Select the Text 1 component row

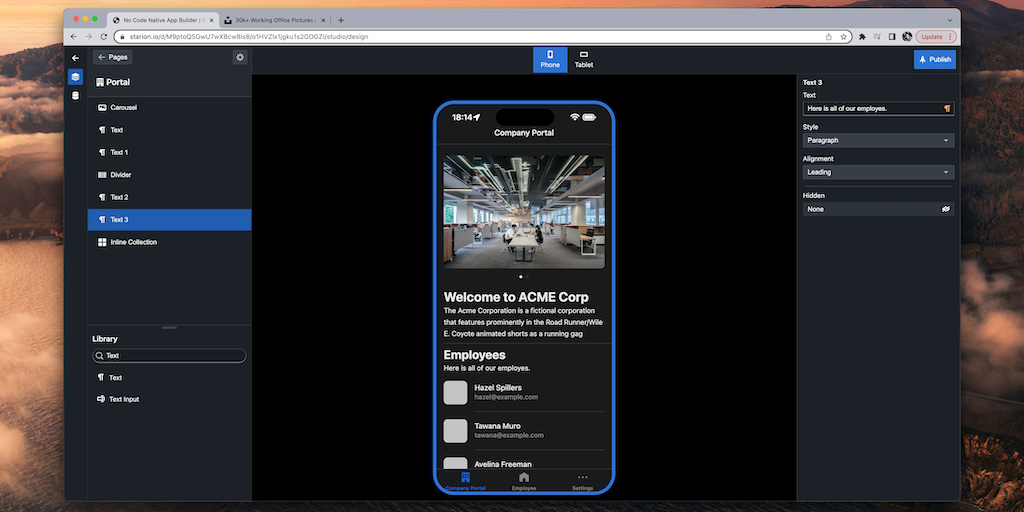[x=169, y=152]
